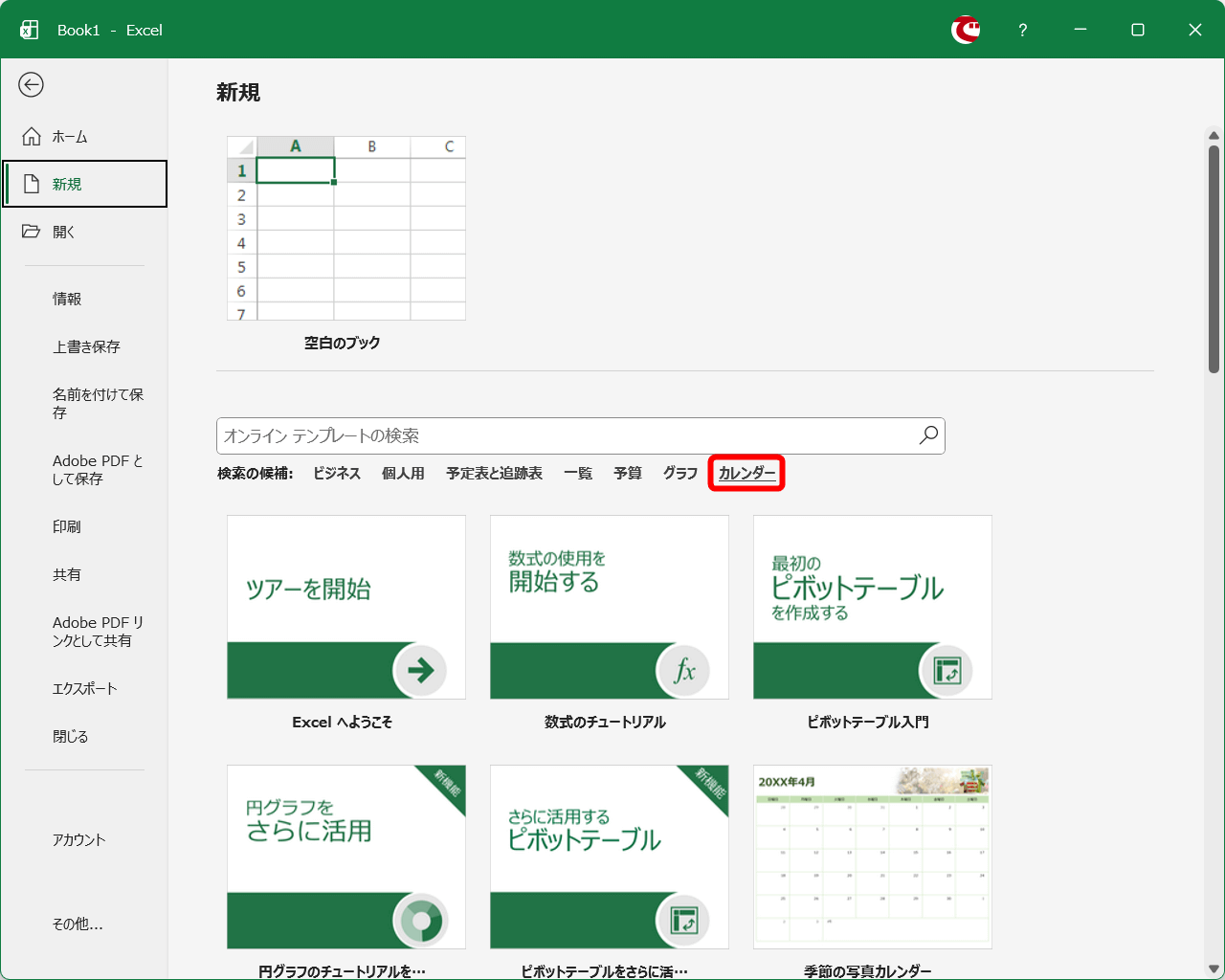This screenshot has height=980, width=1225.
Task: Click the Excel account profile icon
Action: point(966,30)
